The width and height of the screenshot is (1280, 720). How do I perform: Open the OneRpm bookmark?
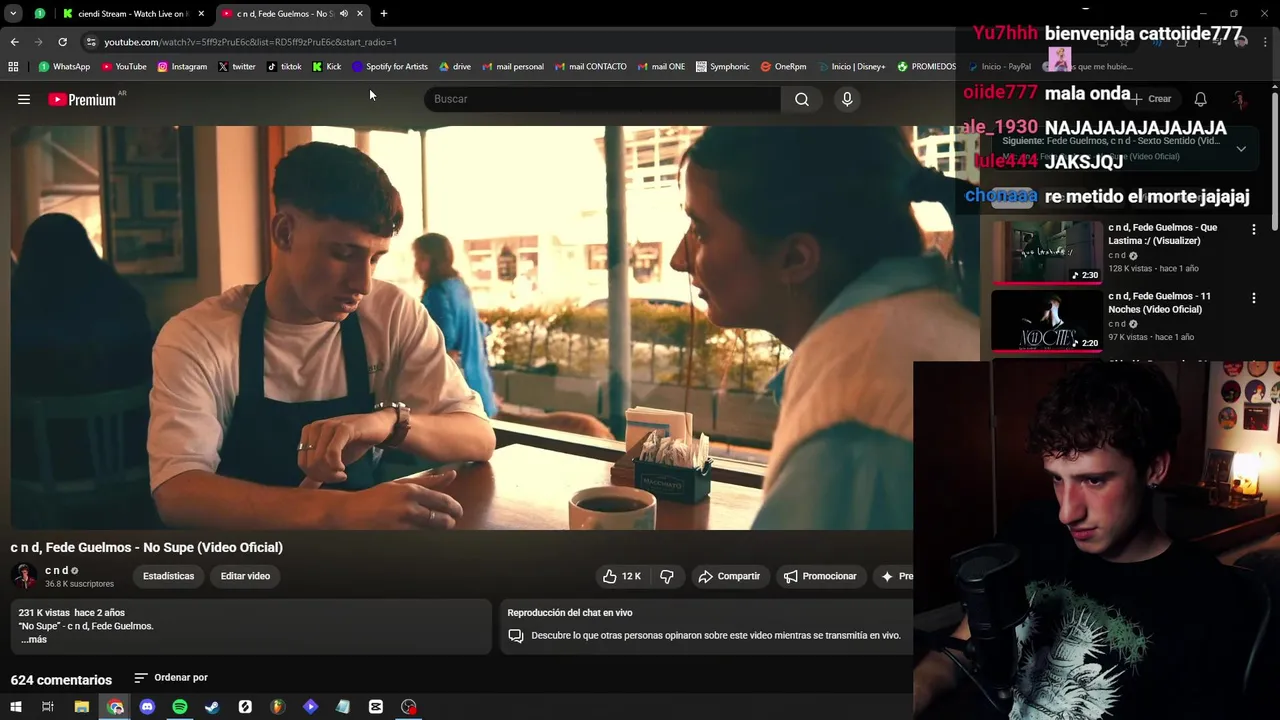(783, 67)
